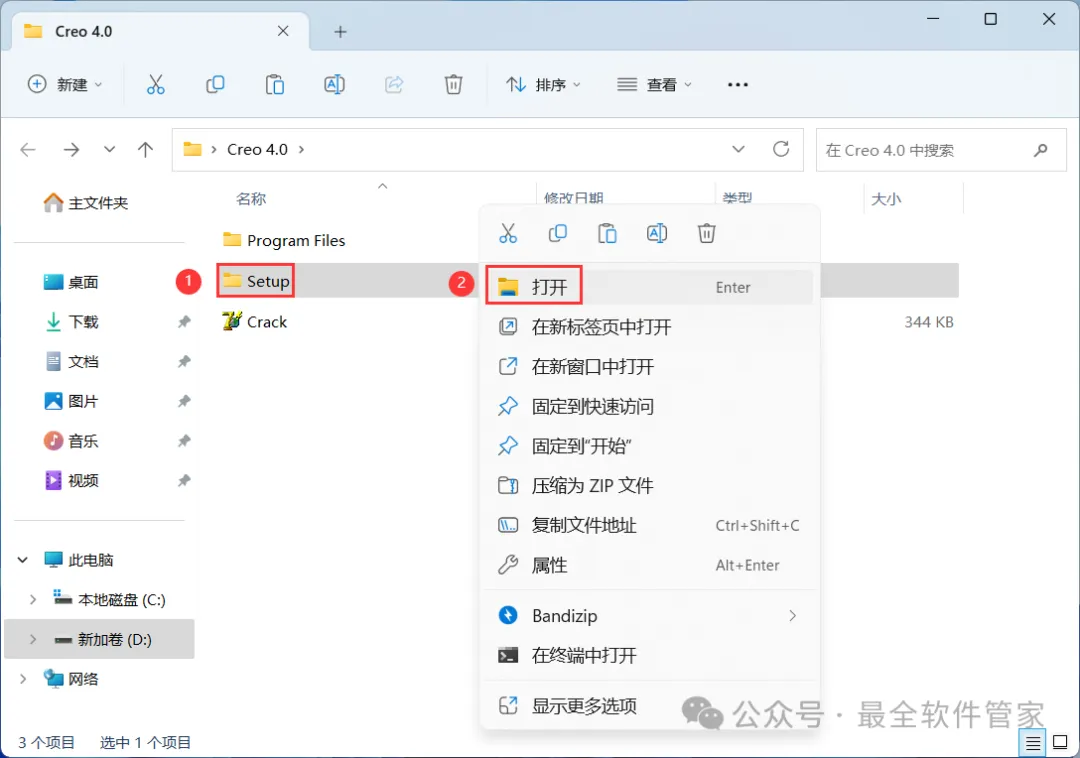Expand the 本地磁盘 (C:) node

[32, 600]
